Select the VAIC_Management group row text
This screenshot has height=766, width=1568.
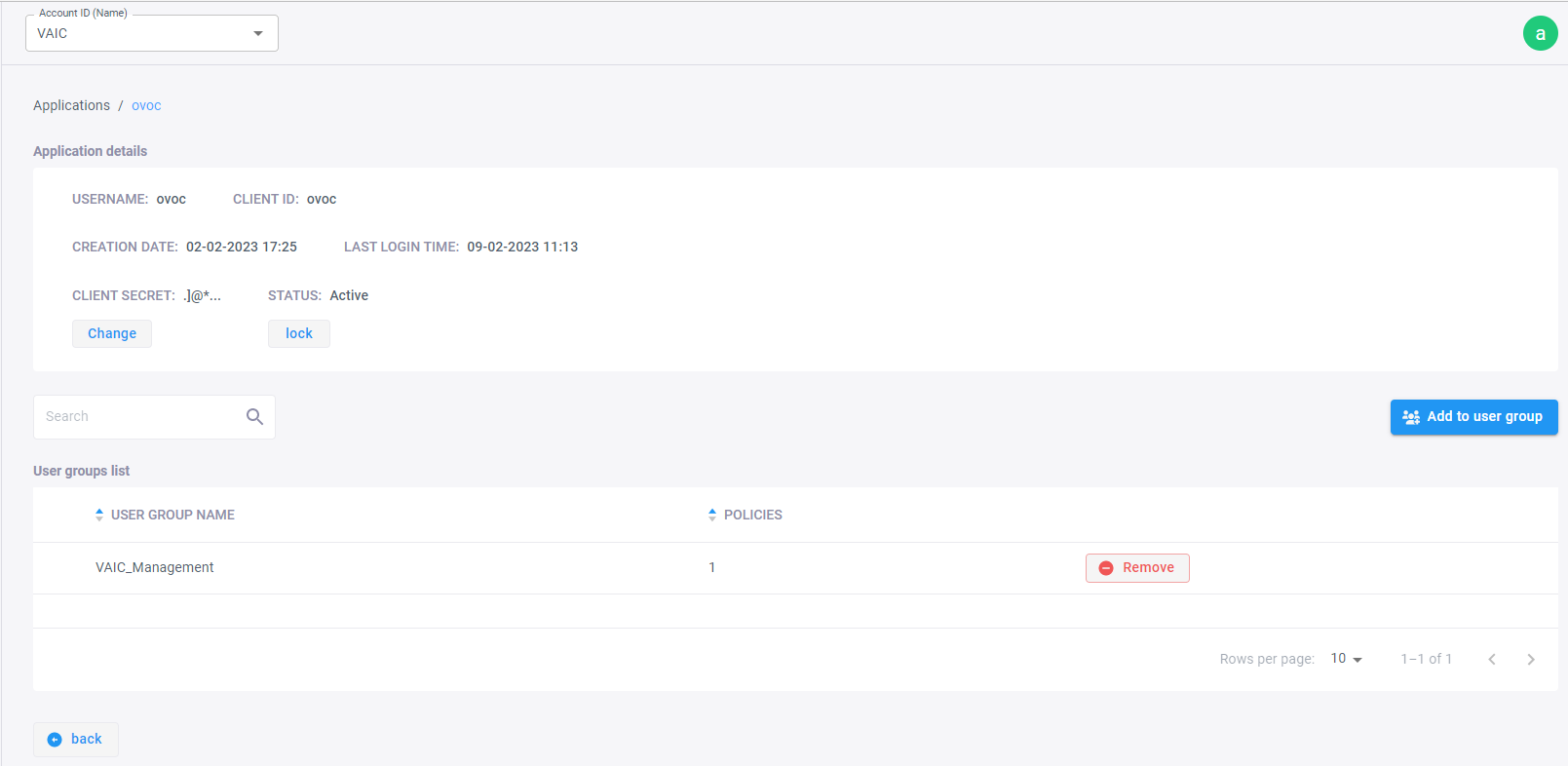(x=155, y=567)
